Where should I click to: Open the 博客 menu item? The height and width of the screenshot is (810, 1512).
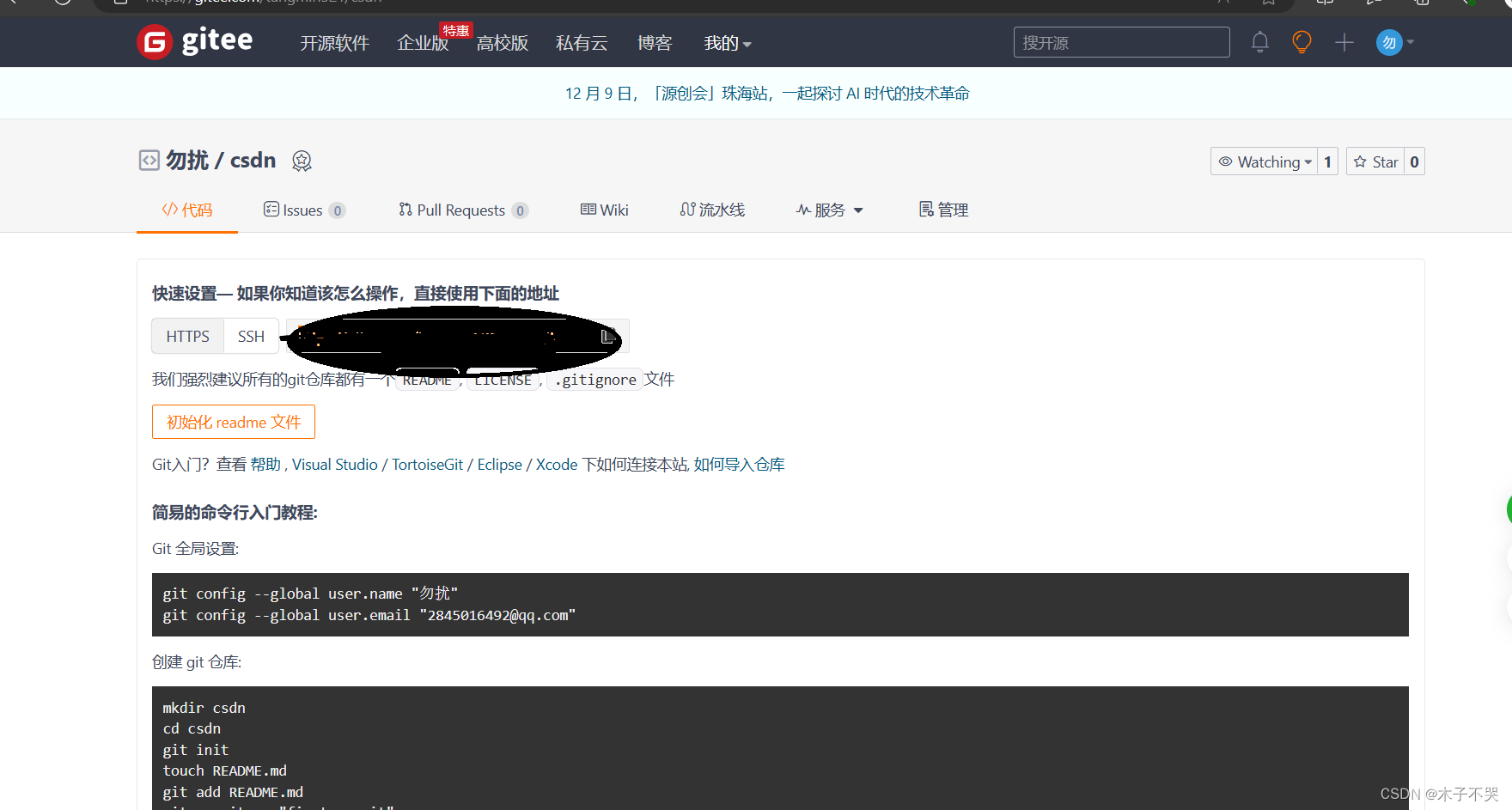(x=655, y=43)
